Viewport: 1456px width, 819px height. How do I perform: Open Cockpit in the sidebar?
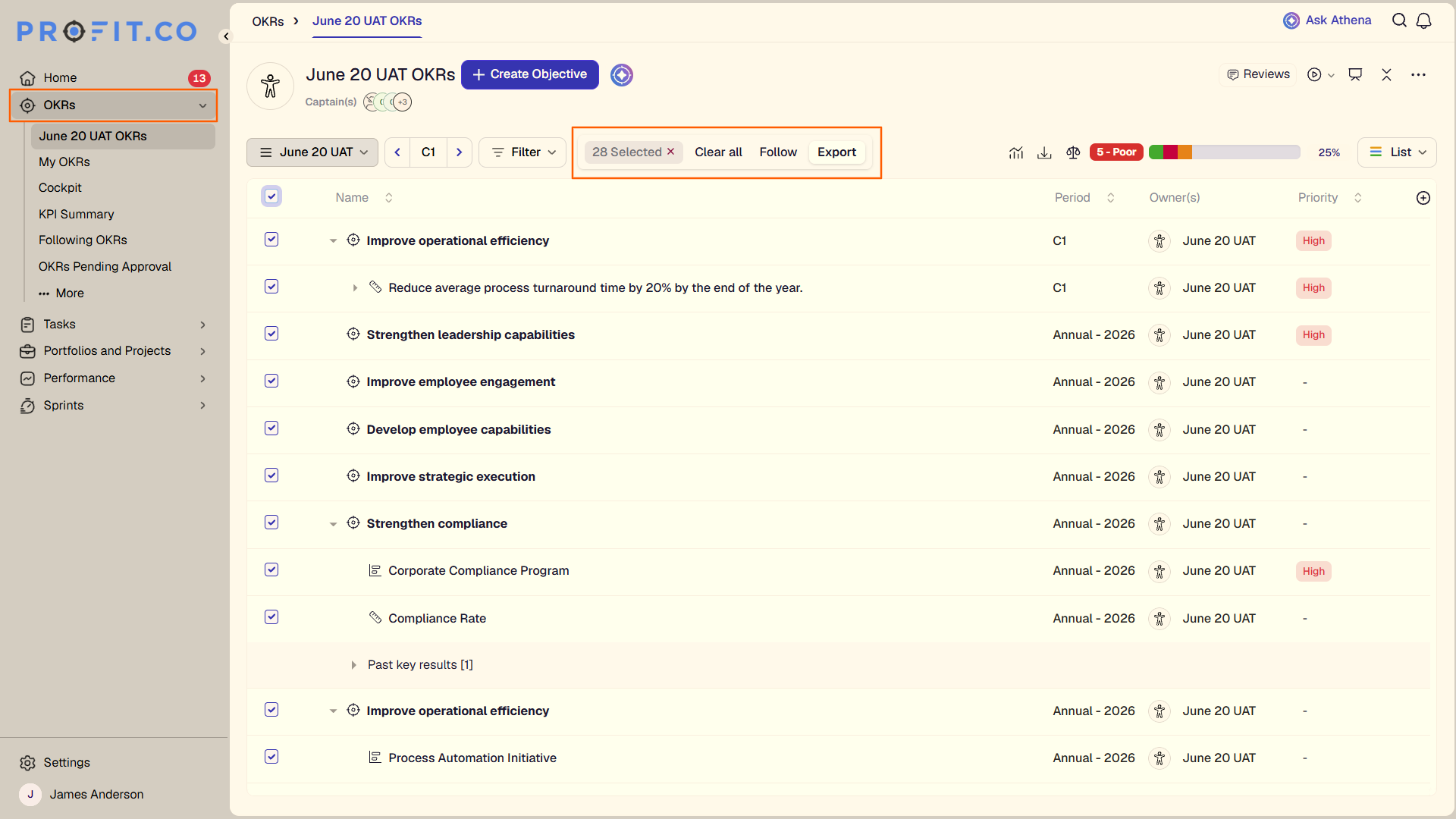[60, 188]
